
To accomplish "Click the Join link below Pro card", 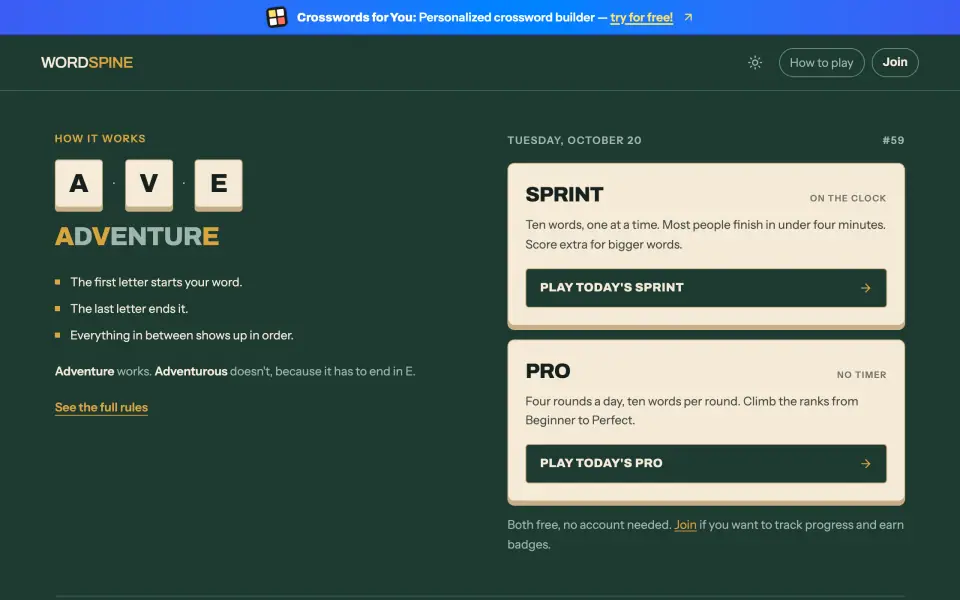I will (x=685, y=525).
